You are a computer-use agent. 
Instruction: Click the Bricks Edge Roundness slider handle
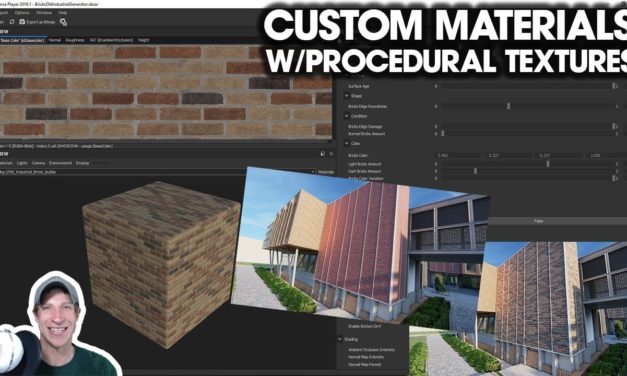click(x=509, y=106)
